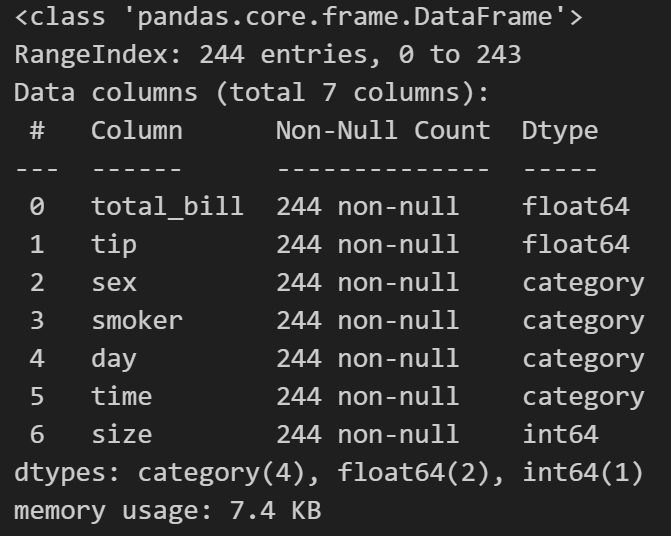Image resolution: width=671 pixels, height=536 pixels.
Task: Click the time column name
Action: [x=122, y=397]
